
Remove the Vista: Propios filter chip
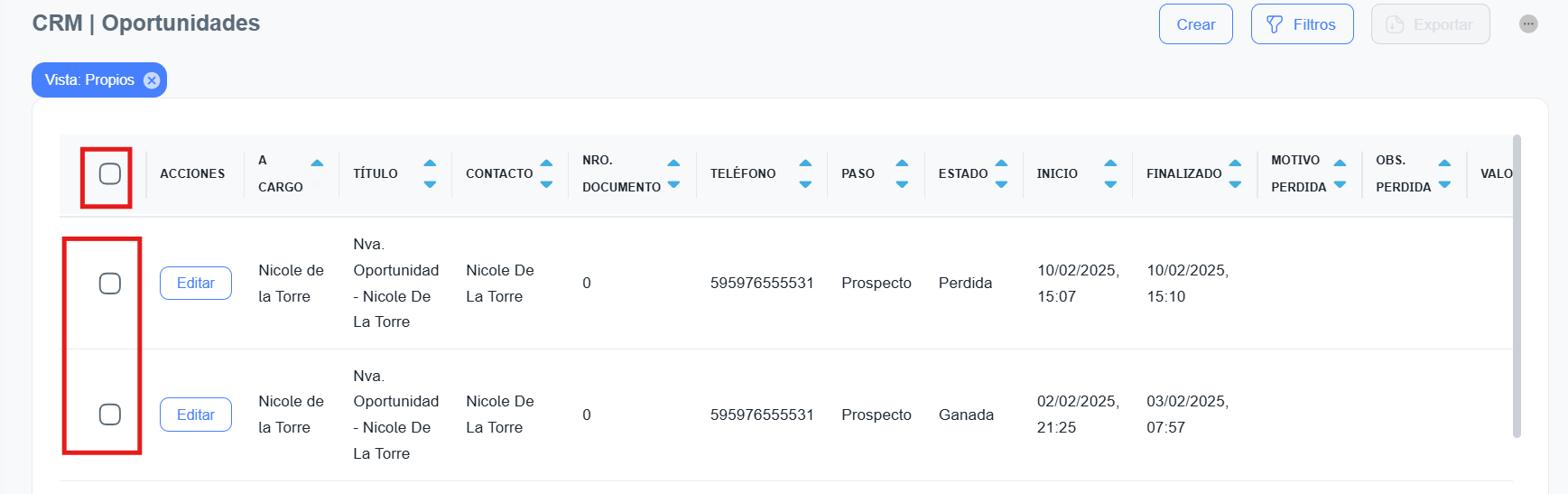point(152,80)
